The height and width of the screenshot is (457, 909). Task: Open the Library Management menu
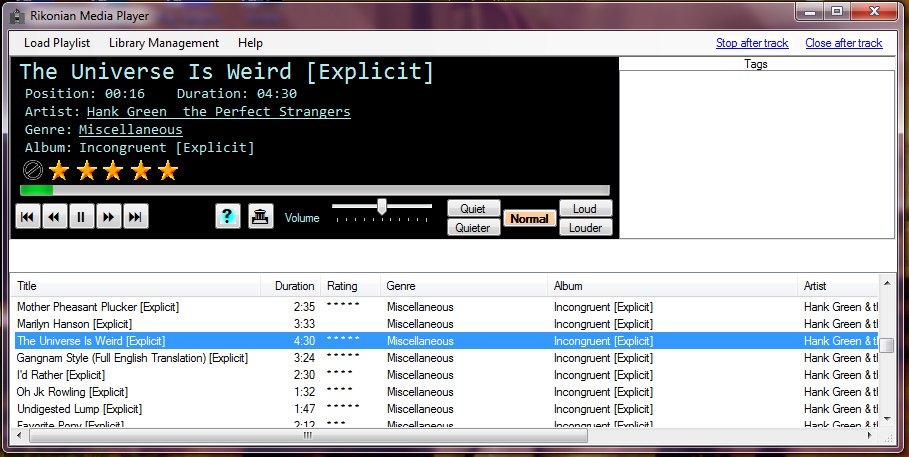coord(163,43)
